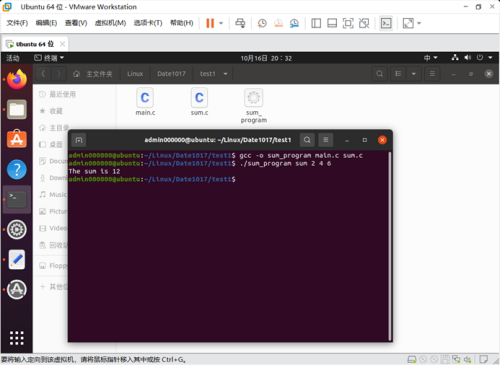
Task: Click the search icon in terminal header
Action: pos(307,140)
